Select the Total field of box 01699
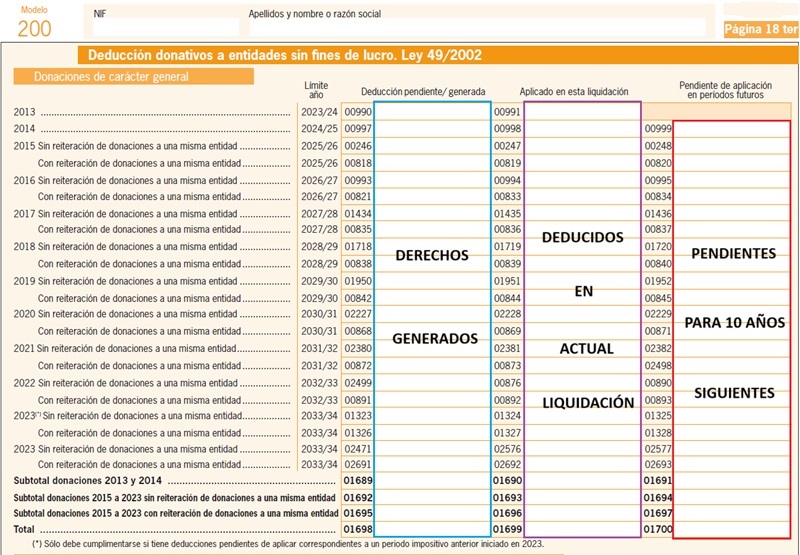Image resolution: width=800 pixels, height=555 pixels. point(582,529)
